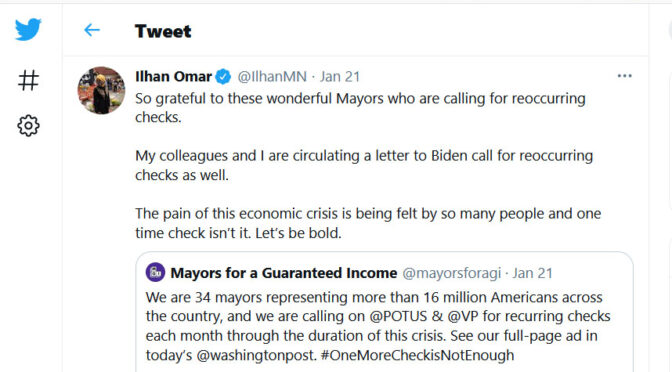The height and width of the screenshot is (372, 672).
Task: Open Mayors for a Guaranteed Income name
Action: click(284, 273)
